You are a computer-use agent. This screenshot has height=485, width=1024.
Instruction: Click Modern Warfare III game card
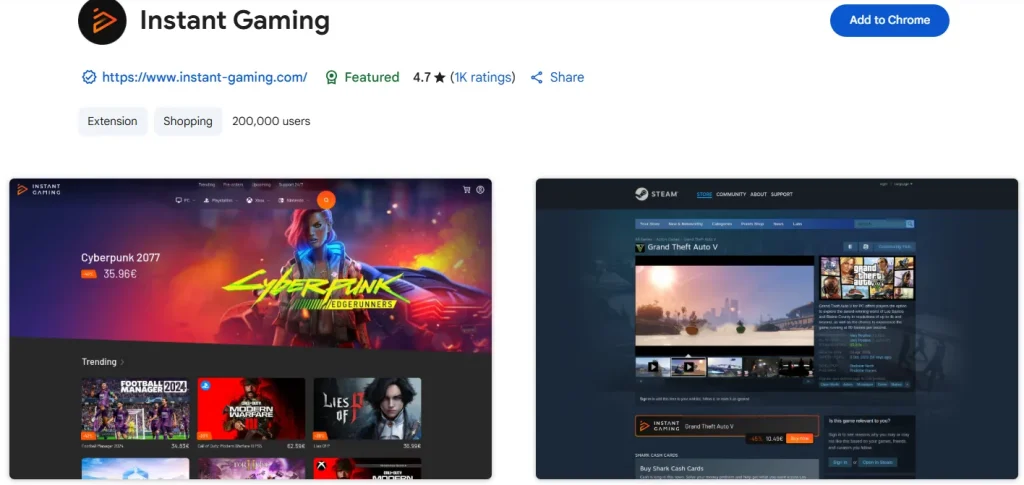click(251, 414)
